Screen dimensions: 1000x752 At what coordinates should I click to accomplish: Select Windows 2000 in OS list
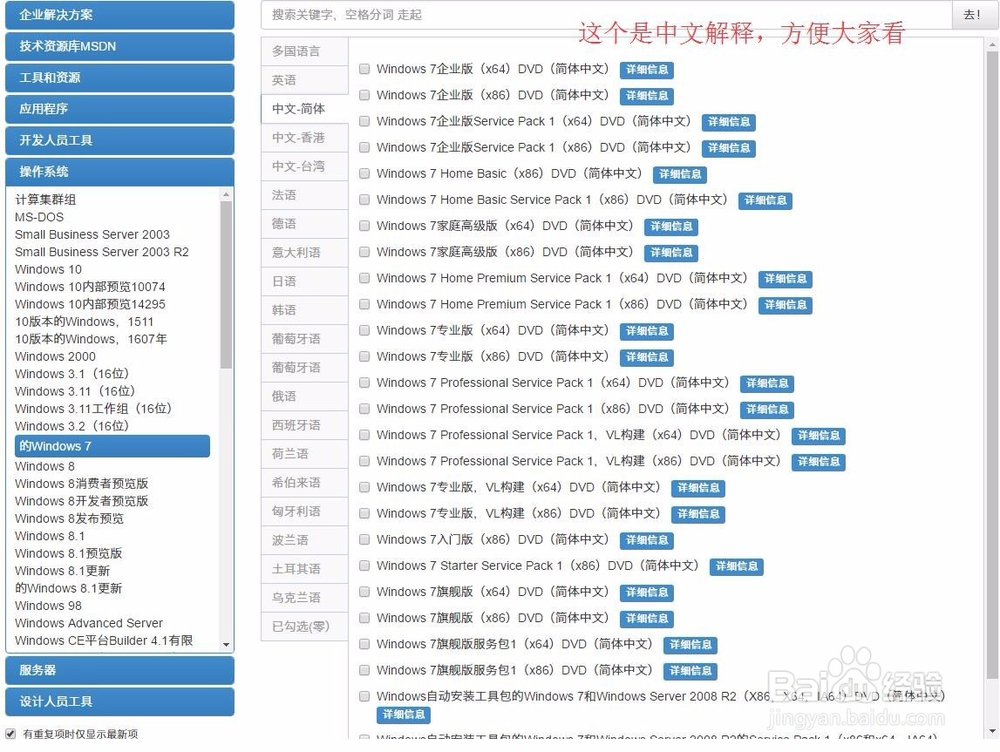coord(55,357)
